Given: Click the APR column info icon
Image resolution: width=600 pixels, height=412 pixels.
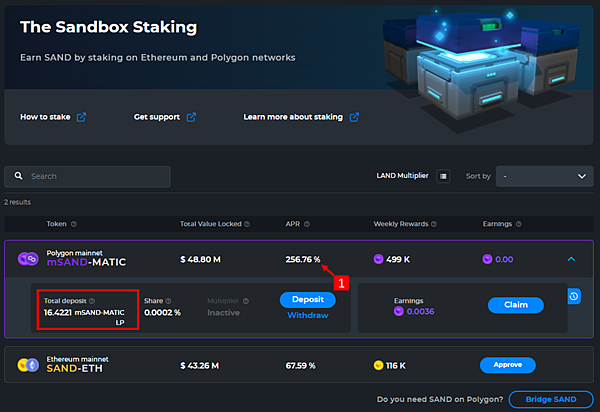Looking at the screenshot, I should click(307, 224).
